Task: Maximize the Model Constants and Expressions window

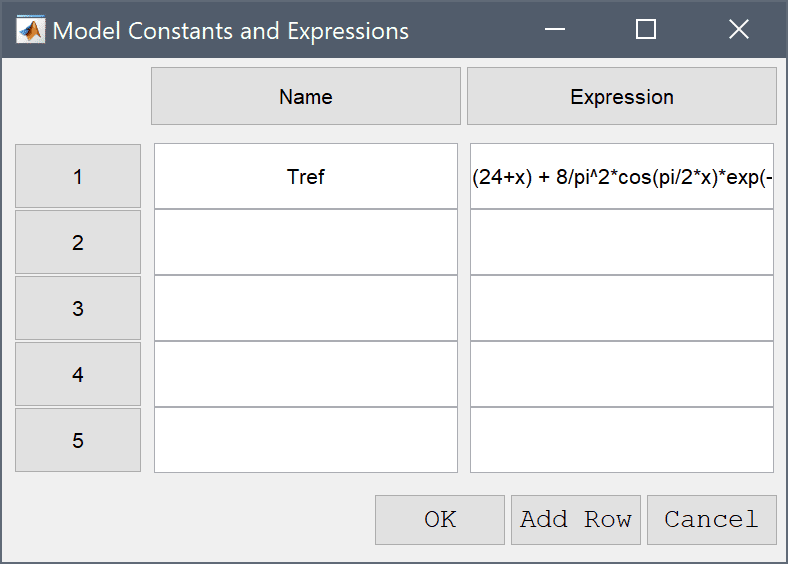Action: tap(646, 29)
